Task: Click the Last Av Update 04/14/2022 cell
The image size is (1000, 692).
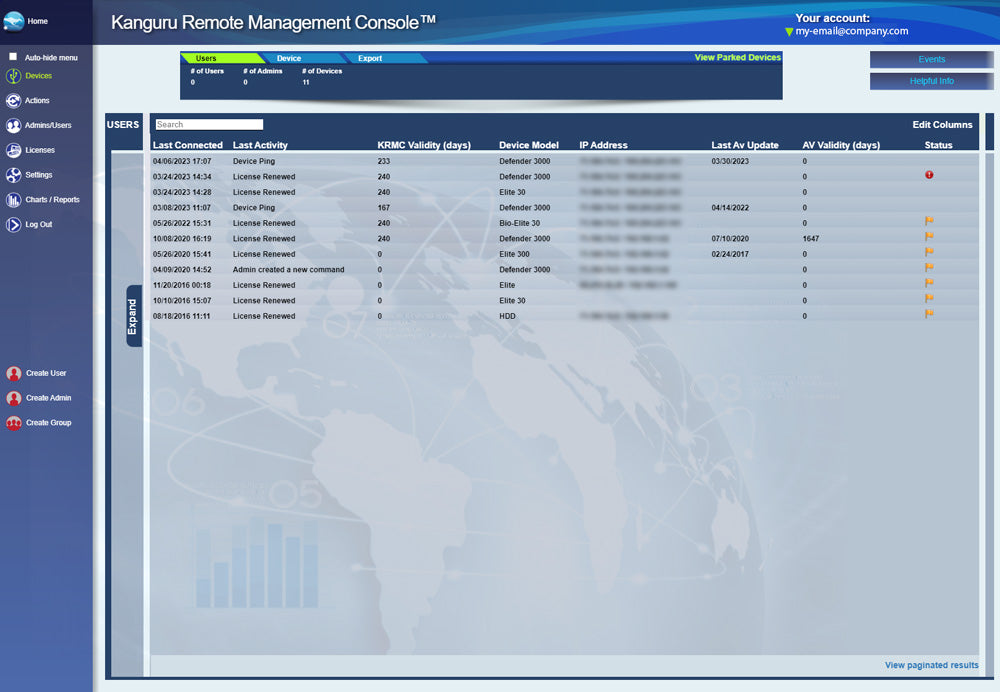Action: point(730,208)
